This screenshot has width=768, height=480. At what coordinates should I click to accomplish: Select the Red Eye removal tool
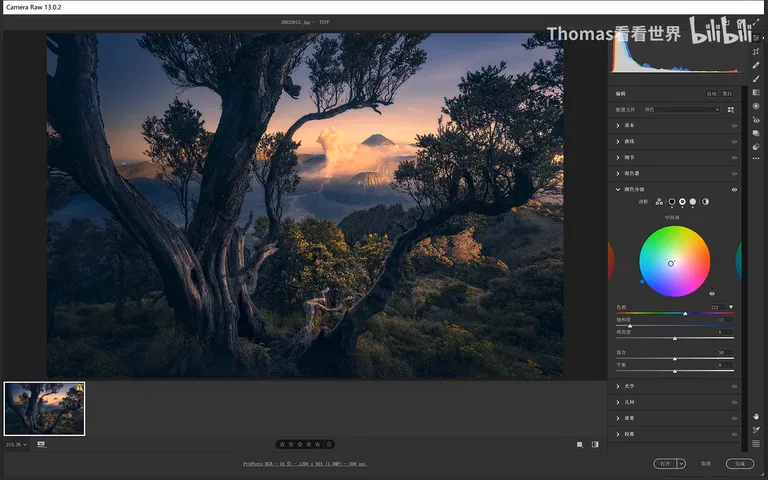[x=756, y=120]
